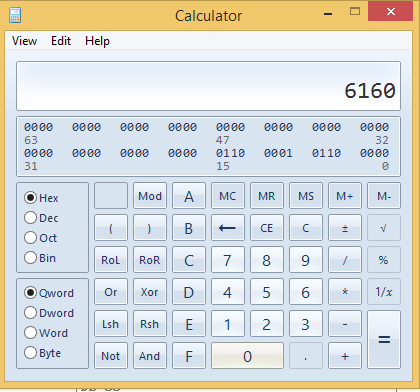Click the minus subtraction button
The image size is (420, 392).
pos(345,324)
